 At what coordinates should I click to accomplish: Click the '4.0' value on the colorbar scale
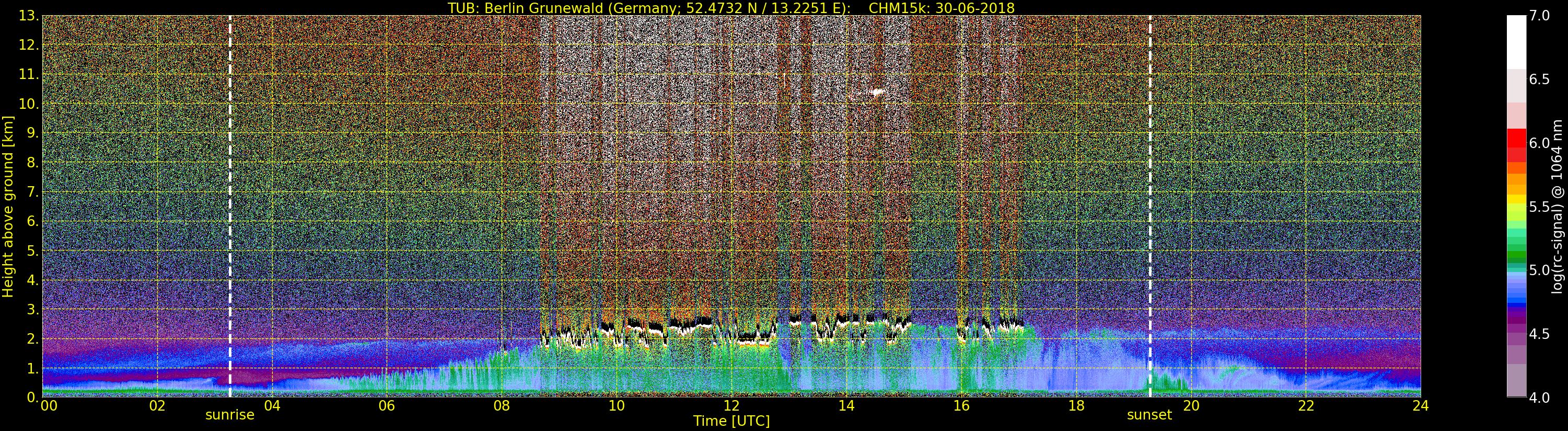point(1540,398)
